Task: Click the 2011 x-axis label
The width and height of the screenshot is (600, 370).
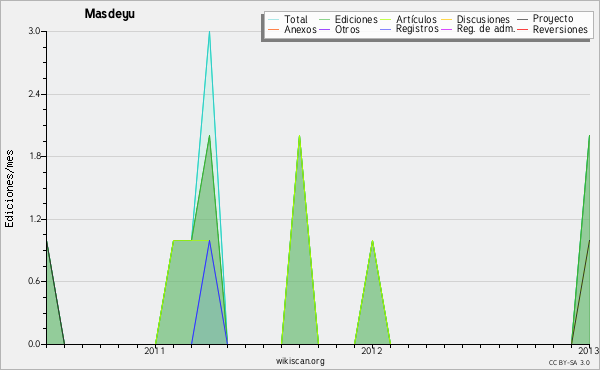Action: click(x=155, y=350)
